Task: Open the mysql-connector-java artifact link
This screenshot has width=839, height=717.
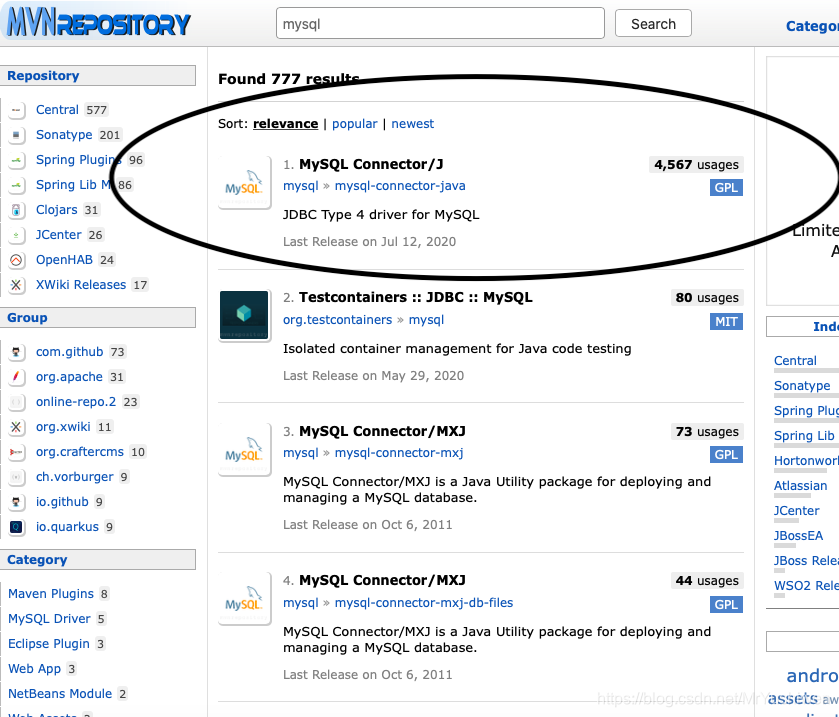Action: pyautogui.click(x=400, y=186)
